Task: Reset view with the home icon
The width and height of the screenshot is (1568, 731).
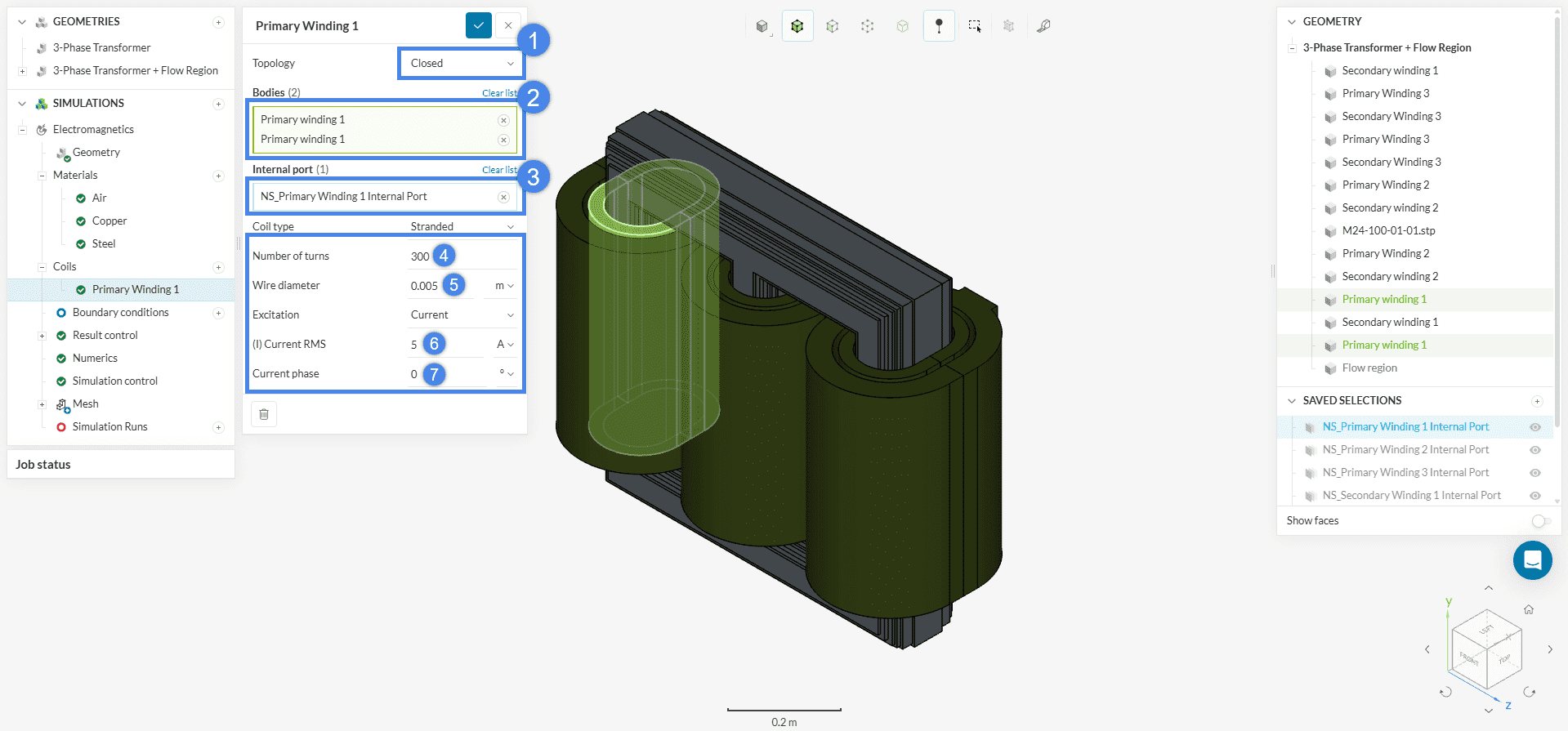Action: pos(1528,609)
